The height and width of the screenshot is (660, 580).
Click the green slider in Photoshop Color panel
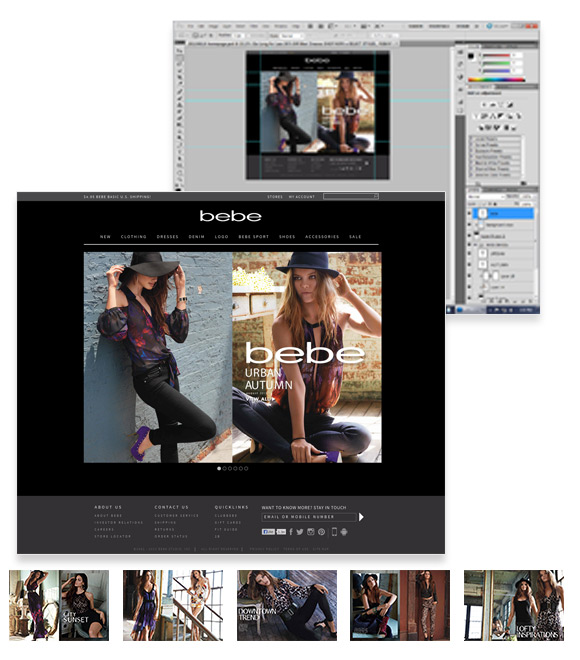[x=497, y=63]
